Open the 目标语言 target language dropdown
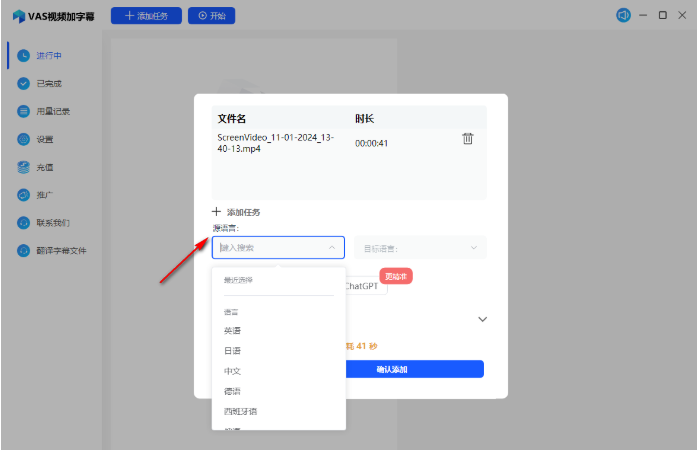697x450 pixels. (420, 248)
